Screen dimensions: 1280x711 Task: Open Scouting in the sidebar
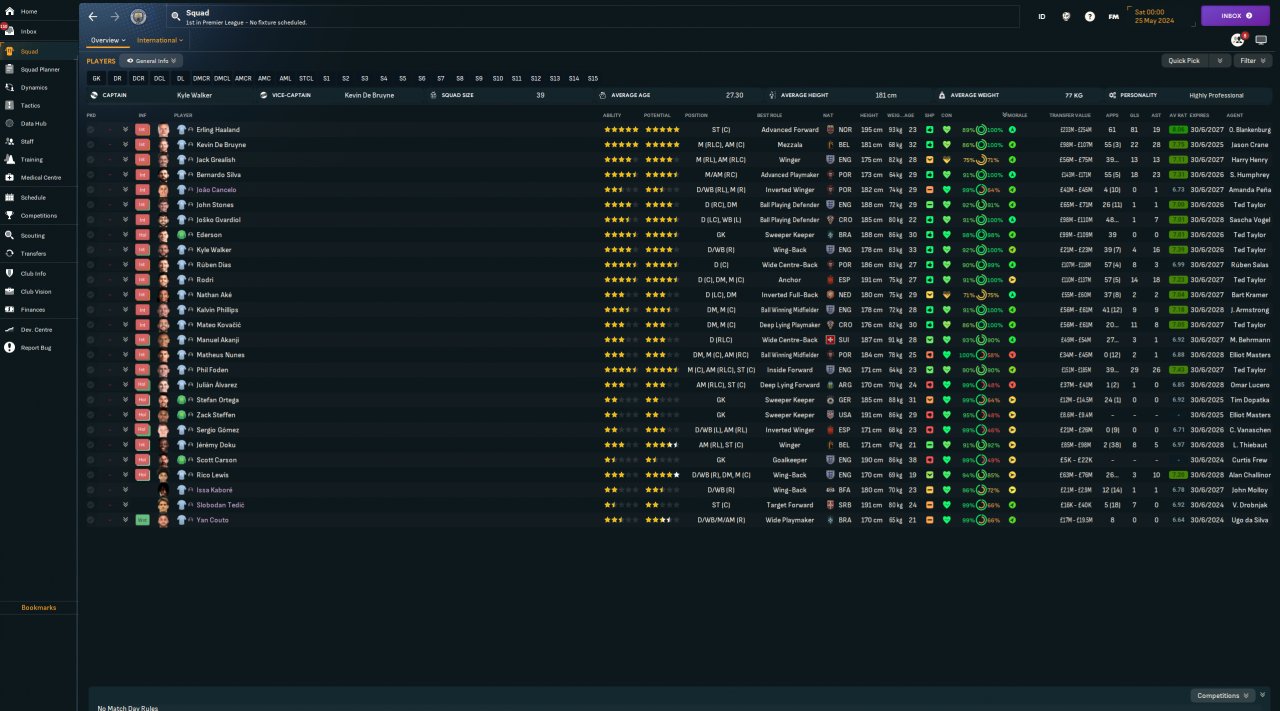[32, 236]
